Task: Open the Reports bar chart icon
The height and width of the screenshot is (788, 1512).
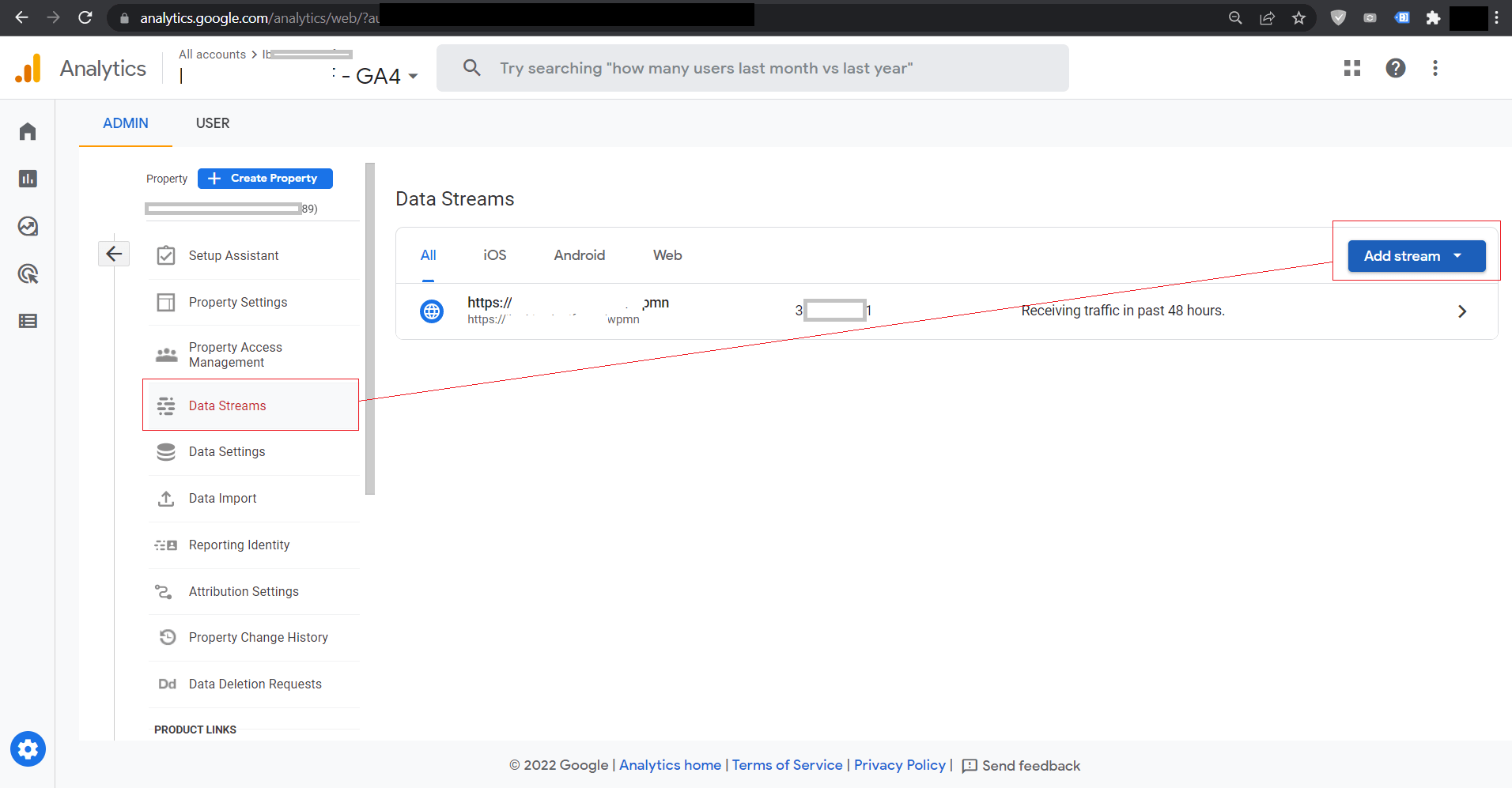Action: pyautogui.click(x=28, y=179)
